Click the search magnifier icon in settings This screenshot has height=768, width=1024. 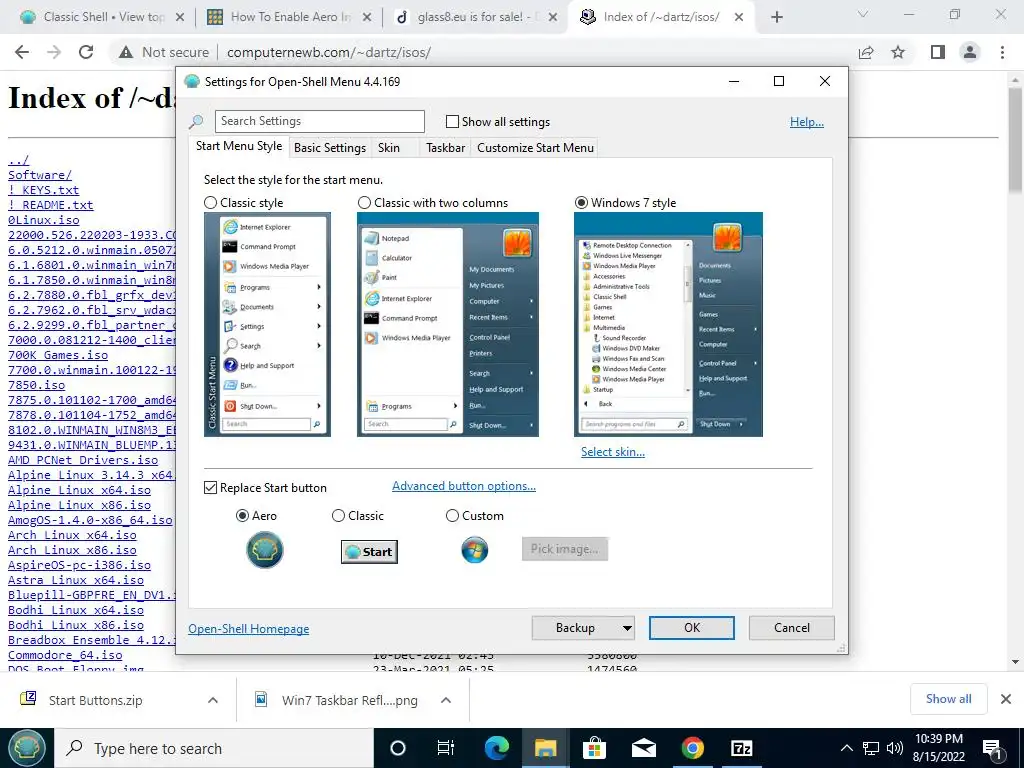click(x=195, y=122)
